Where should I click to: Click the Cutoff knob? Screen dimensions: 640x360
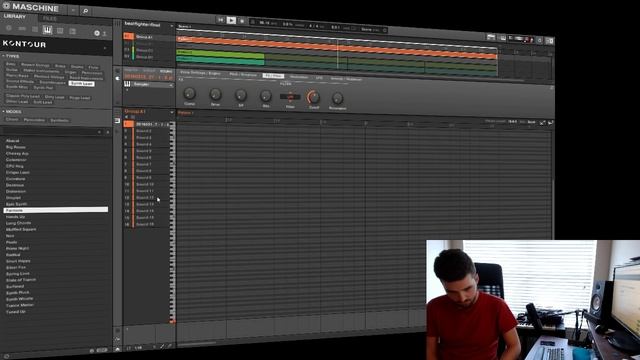(x=313, y=97)
